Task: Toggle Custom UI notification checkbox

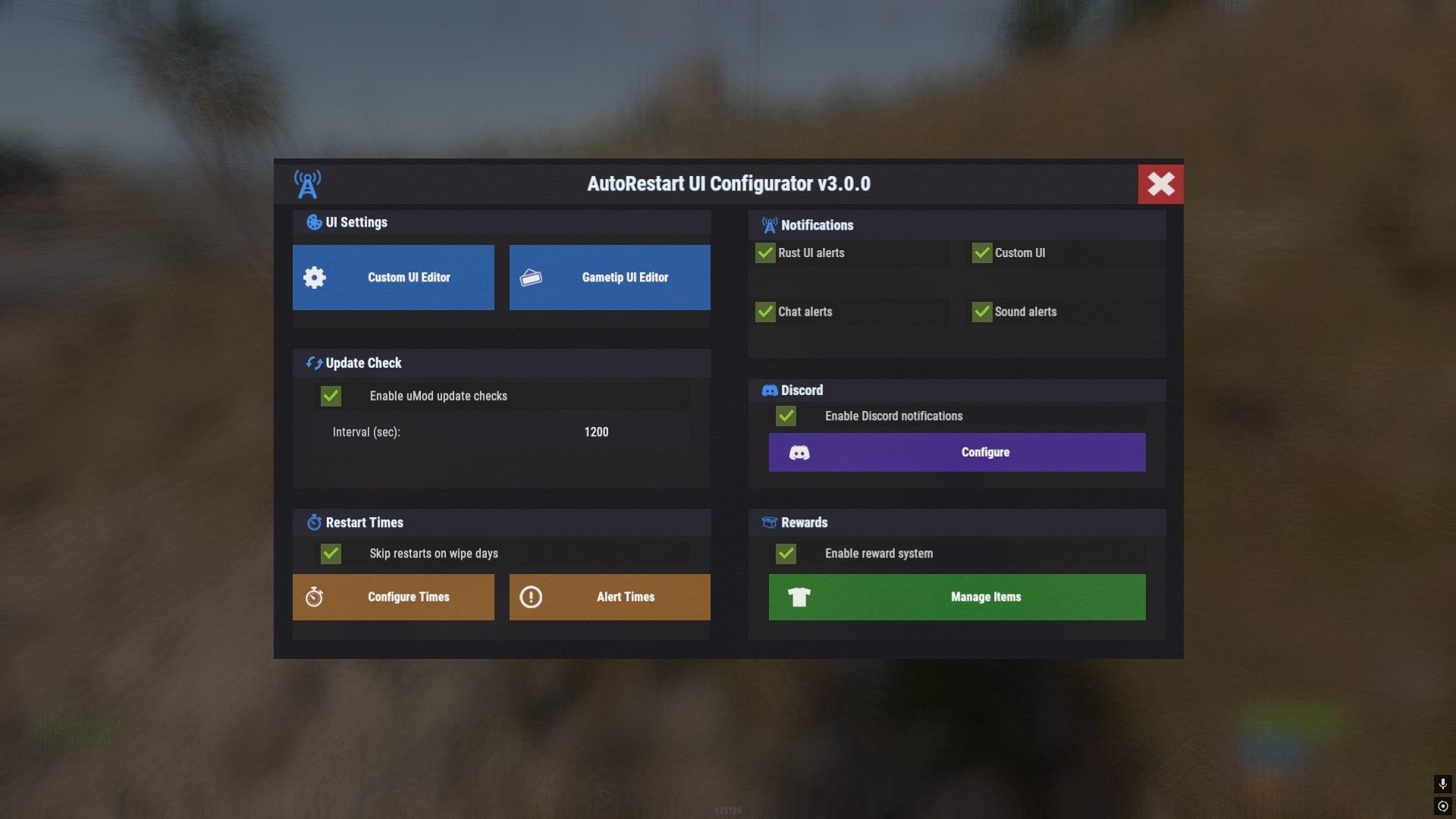Action: click(x=982, y=253)
